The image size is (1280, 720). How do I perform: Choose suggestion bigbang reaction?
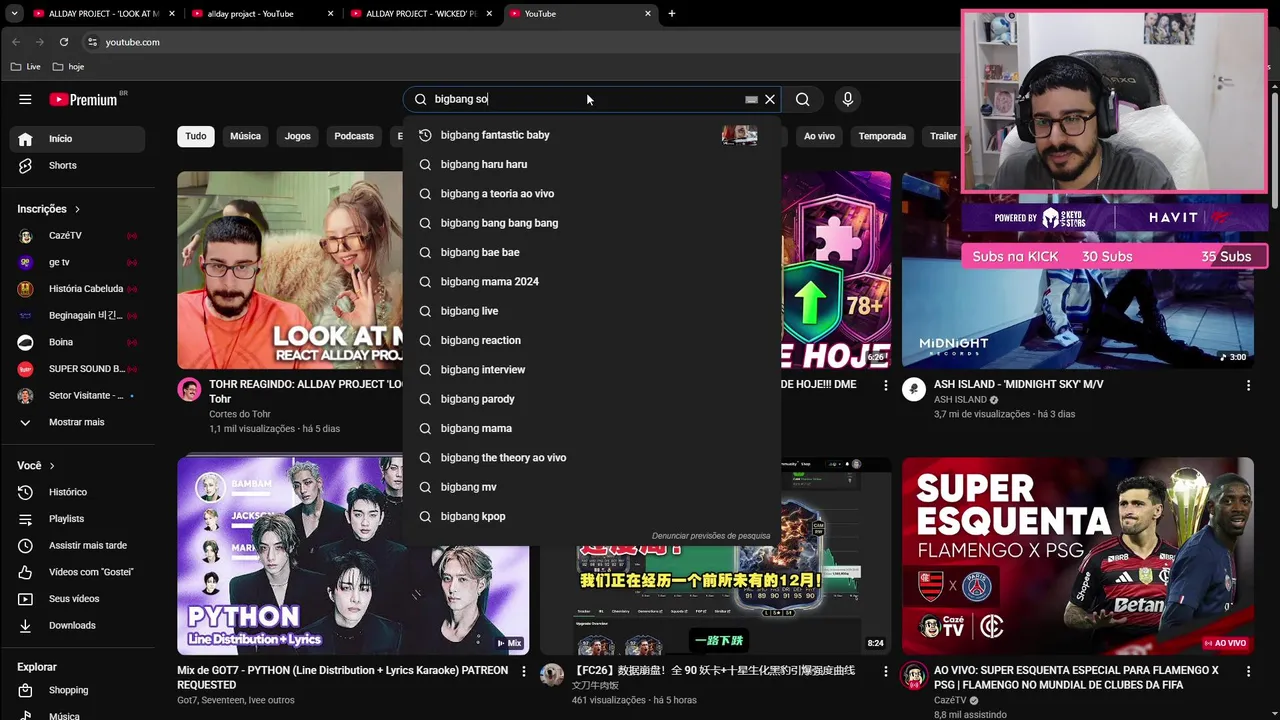click(591, 340)
